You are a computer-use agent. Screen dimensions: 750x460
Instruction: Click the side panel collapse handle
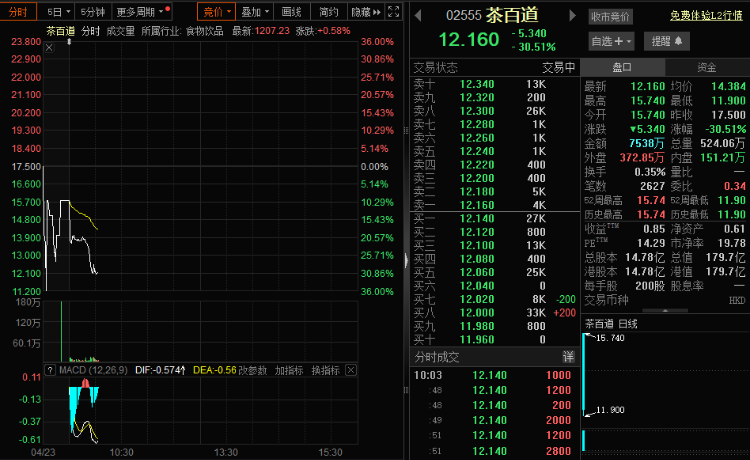coord(407,260)
